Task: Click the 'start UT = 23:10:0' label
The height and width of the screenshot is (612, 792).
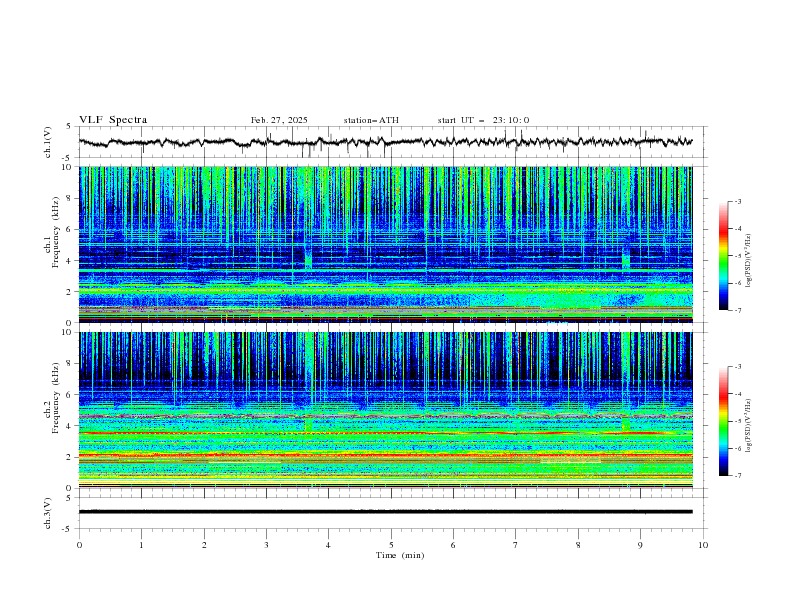Action: click(x=483, y=120)
